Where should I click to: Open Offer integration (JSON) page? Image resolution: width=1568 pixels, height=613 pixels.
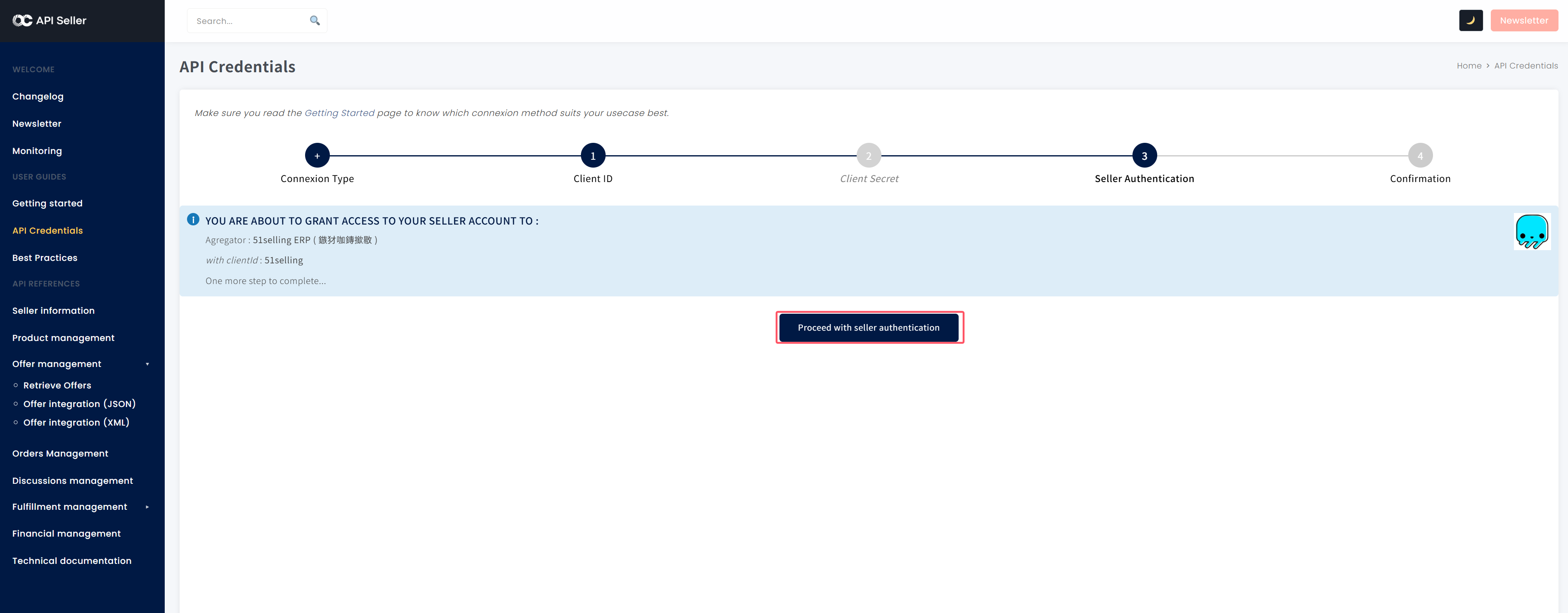pos(79,404)
